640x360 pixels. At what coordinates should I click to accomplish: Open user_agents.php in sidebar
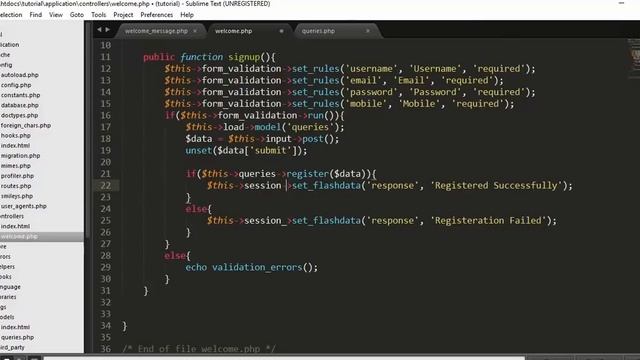coord(24,207)
